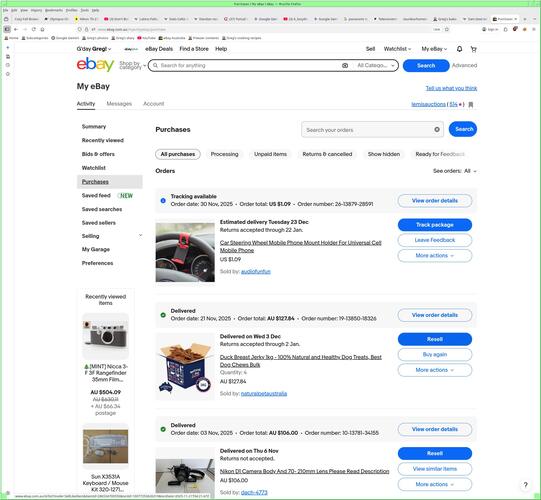541x500 pixels.
Task: Open the All Categories dropdown
Action: coord(376,65)
